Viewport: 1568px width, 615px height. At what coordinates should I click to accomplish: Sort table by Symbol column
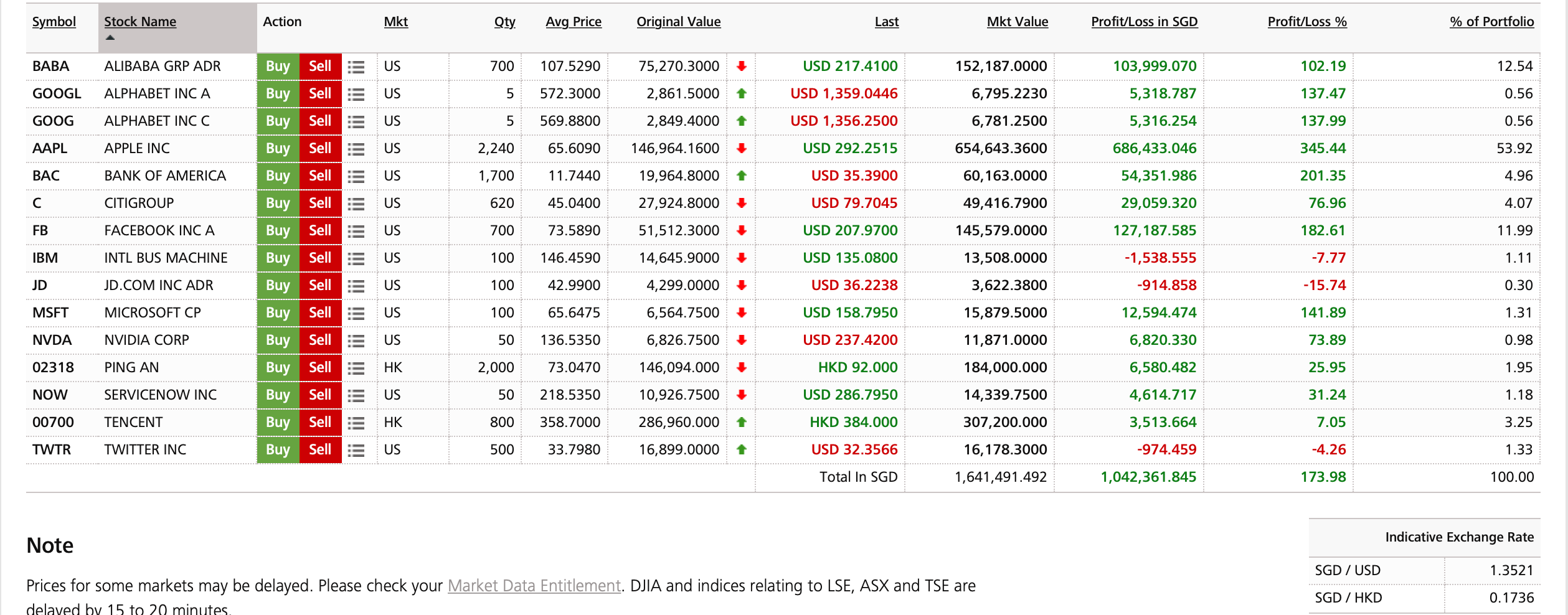tap(54, 22)
